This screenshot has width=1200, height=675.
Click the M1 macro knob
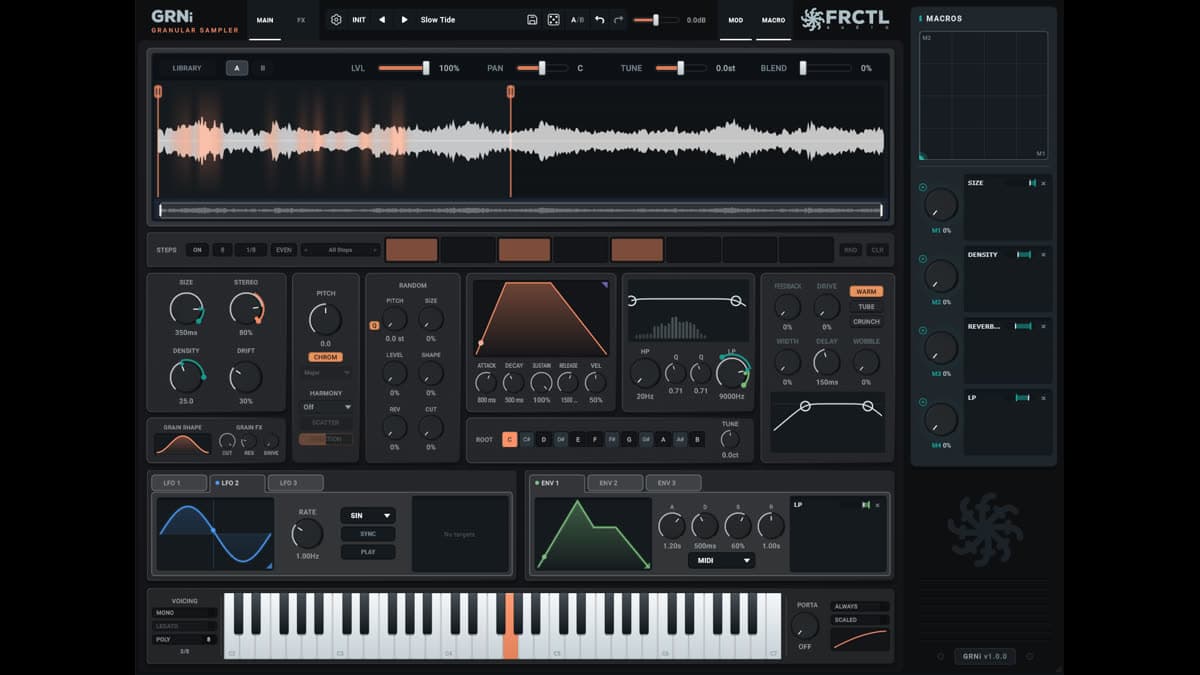(941, 205)
